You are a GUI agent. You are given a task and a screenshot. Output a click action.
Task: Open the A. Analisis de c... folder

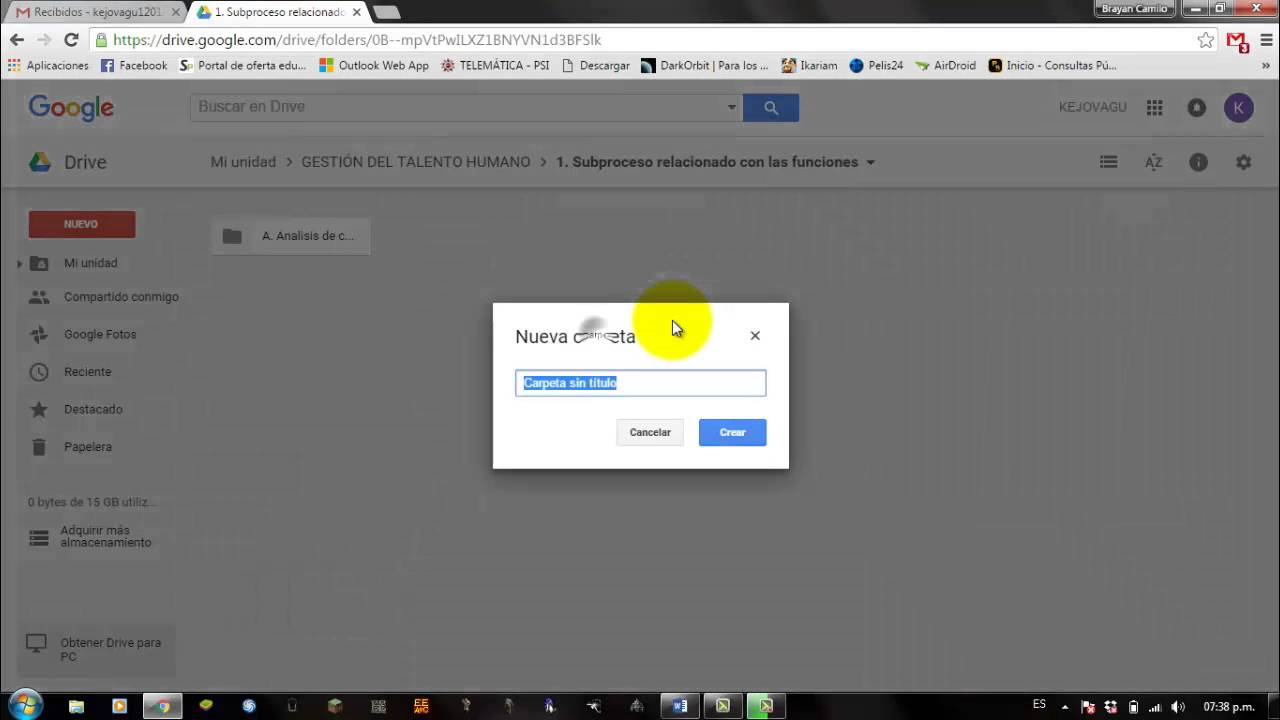point(291,236)
